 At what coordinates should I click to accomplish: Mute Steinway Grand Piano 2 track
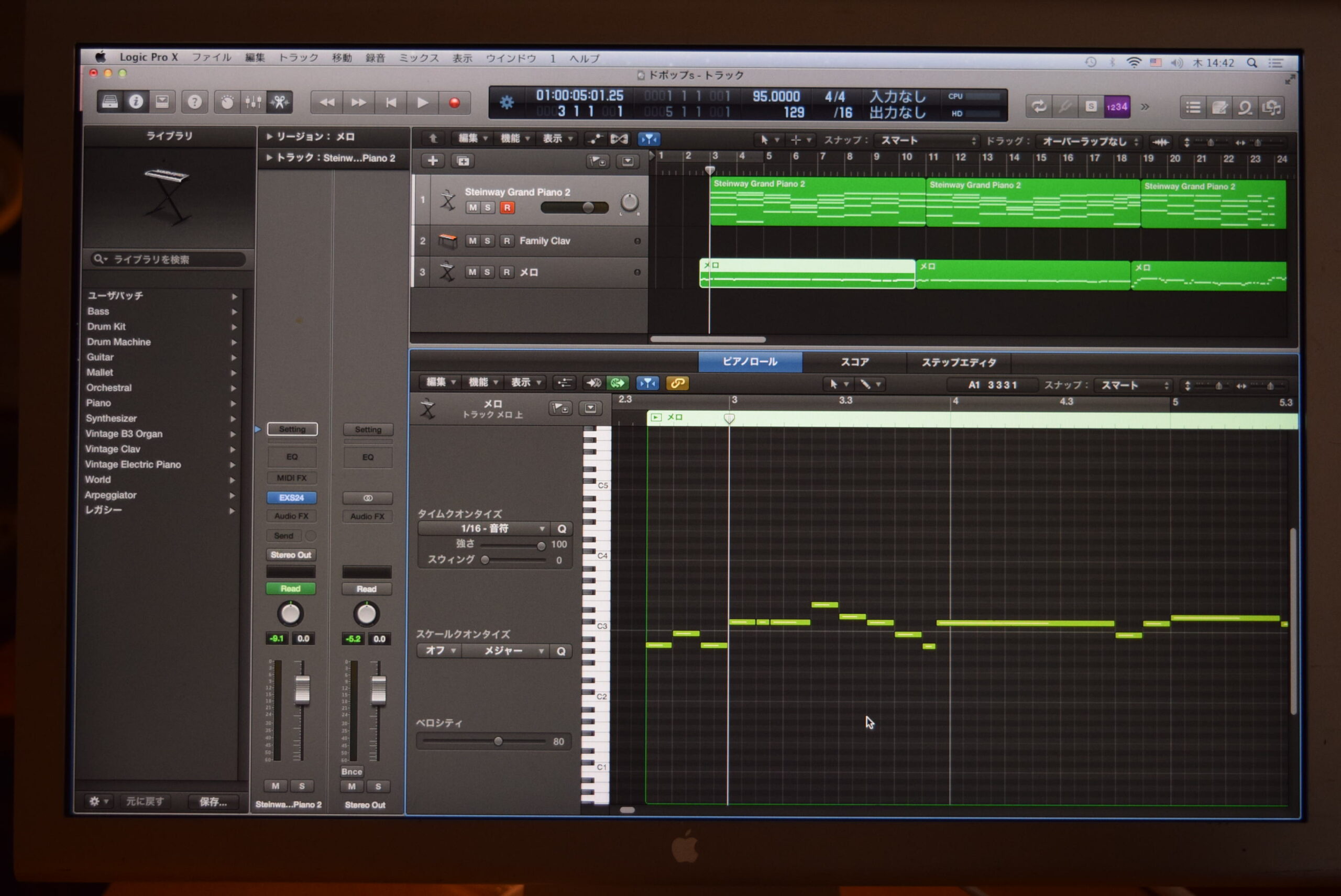(x=472, y=207)
